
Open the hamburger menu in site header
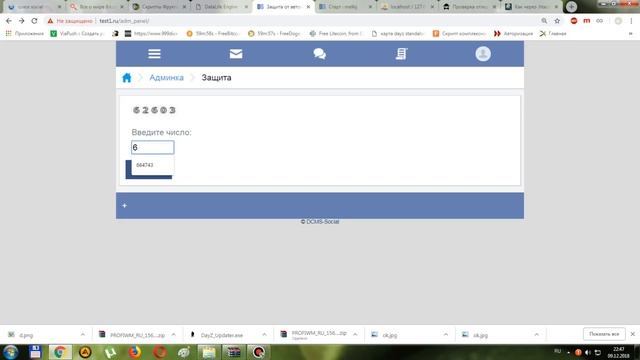pos(154,54)
